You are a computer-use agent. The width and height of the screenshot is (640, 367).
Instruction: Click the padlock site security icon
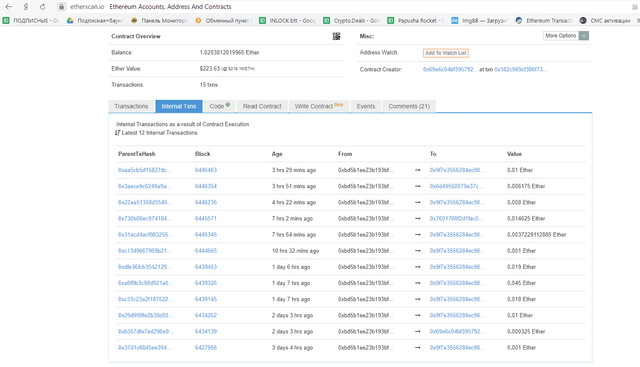click(x=61, y=7)
